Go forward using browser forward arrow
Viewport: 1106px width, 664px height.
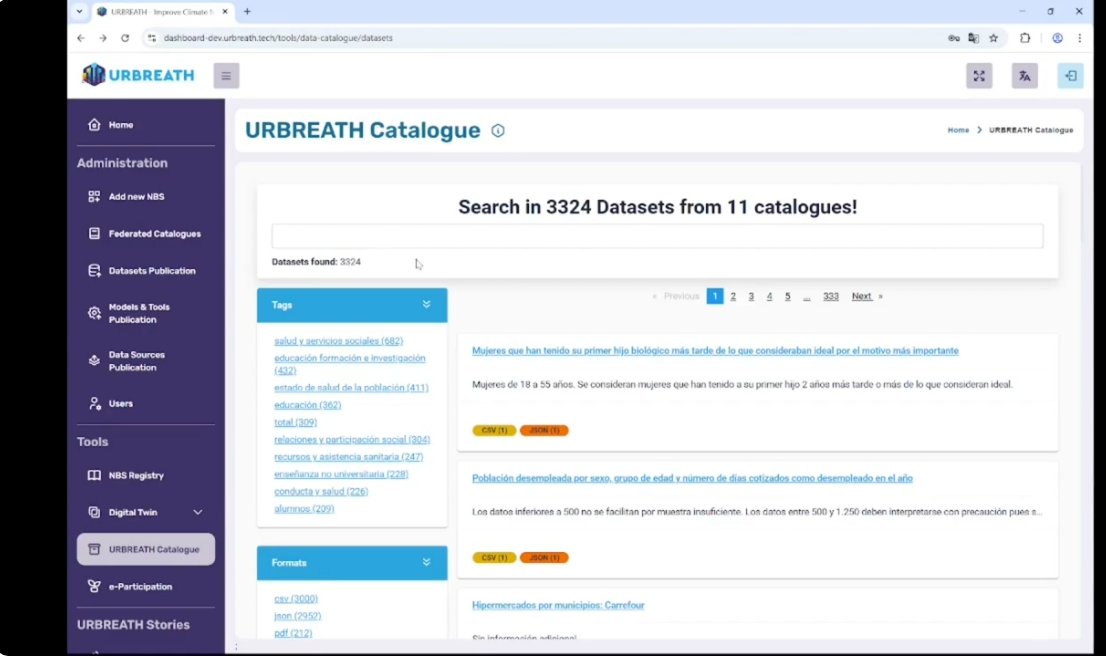(103, 38)
